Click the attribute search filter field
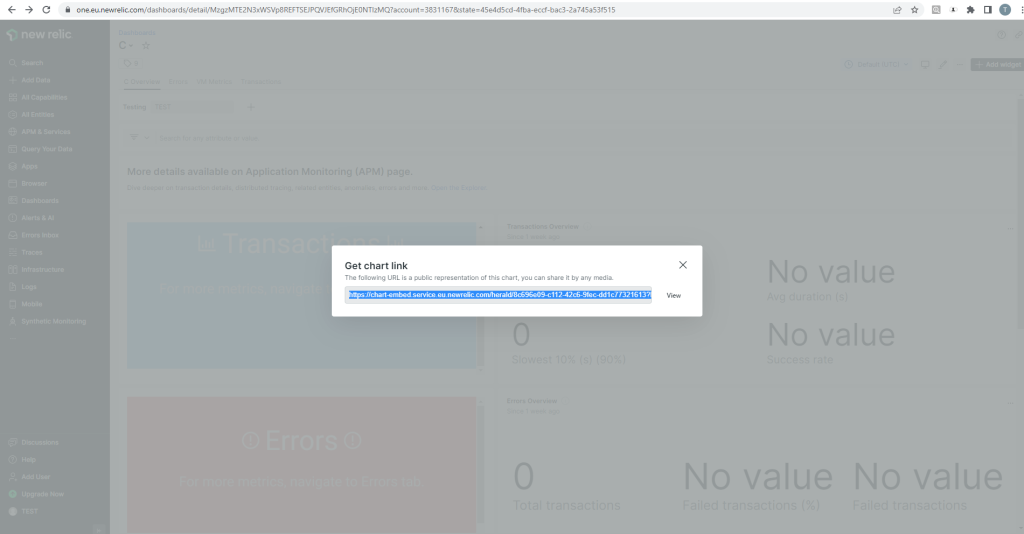 click(209, 138)
